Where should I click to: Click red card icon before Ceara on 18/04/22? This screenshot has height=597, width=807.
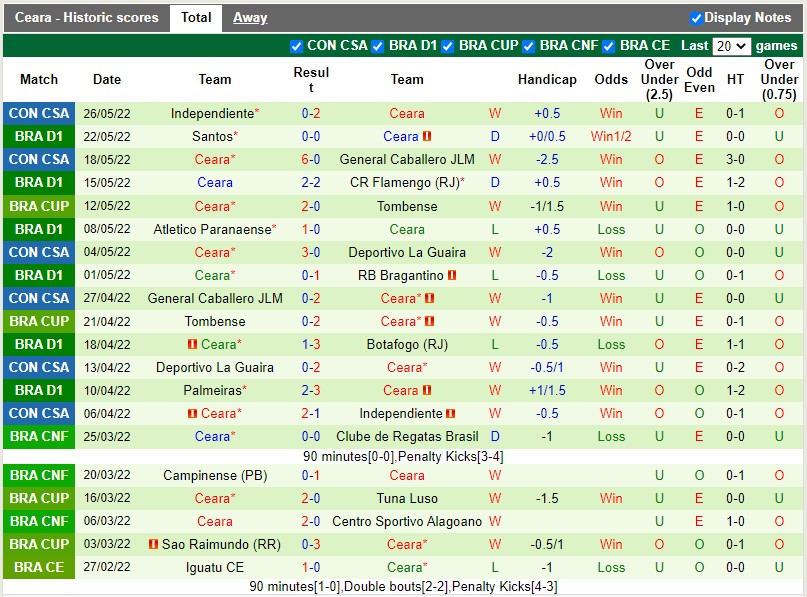pyautogui.click(x=192, y=344)
